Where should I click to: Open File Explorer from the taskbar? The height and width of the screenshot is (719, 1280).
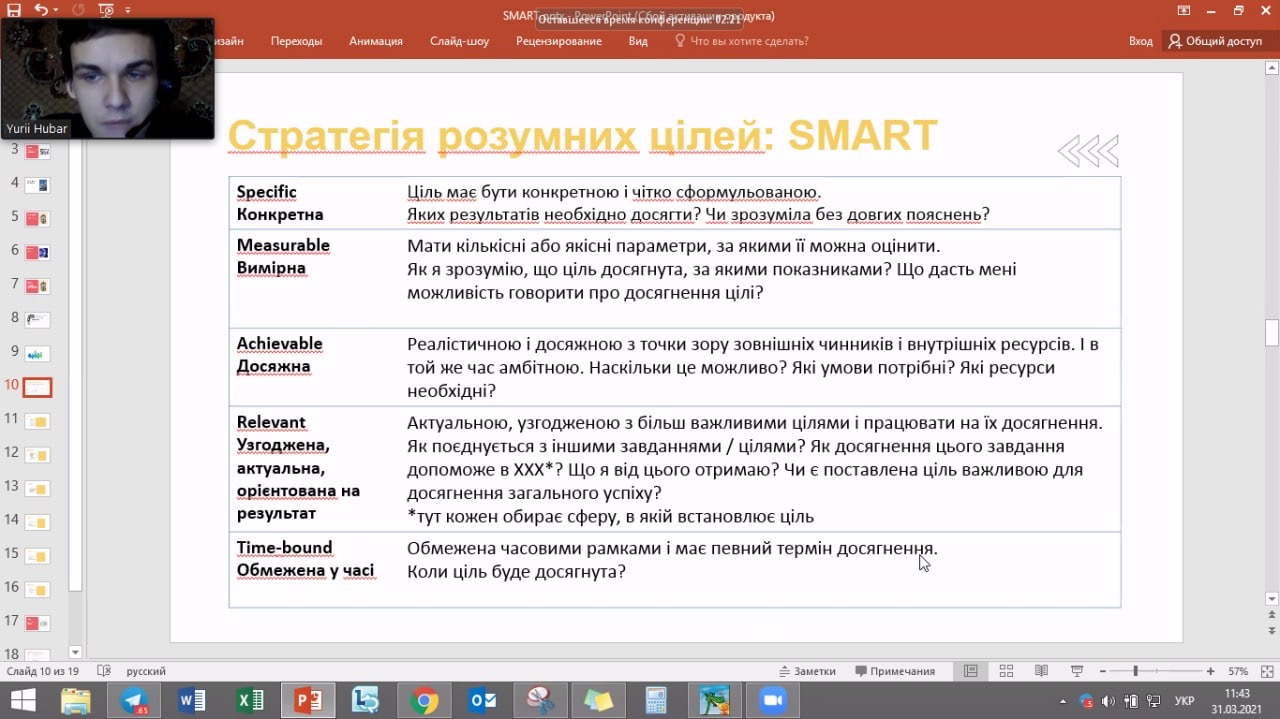click(x=76, y=700)
